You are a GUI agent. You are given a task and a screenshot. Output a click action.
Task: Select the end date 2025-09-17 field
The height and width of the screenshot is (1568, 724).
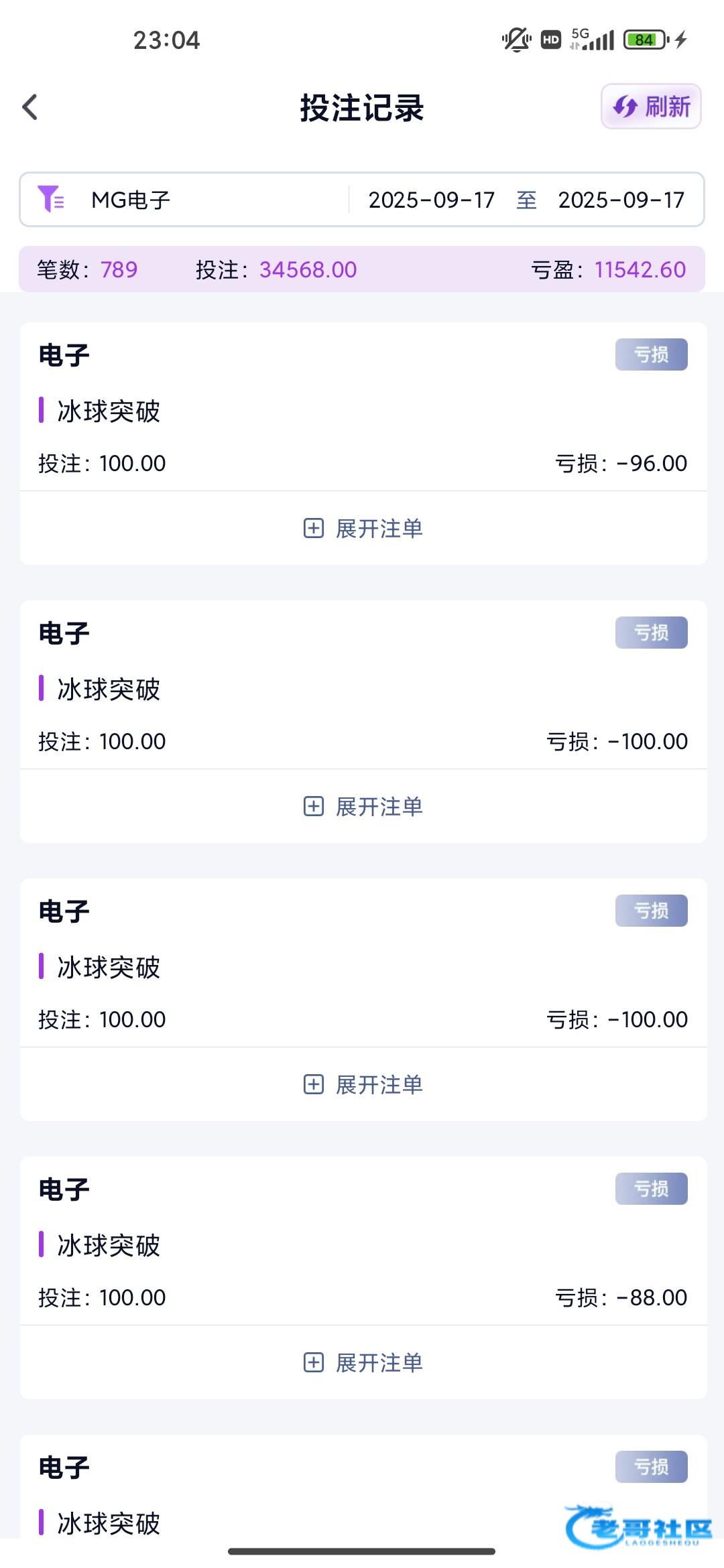click(x=621, y=200)
